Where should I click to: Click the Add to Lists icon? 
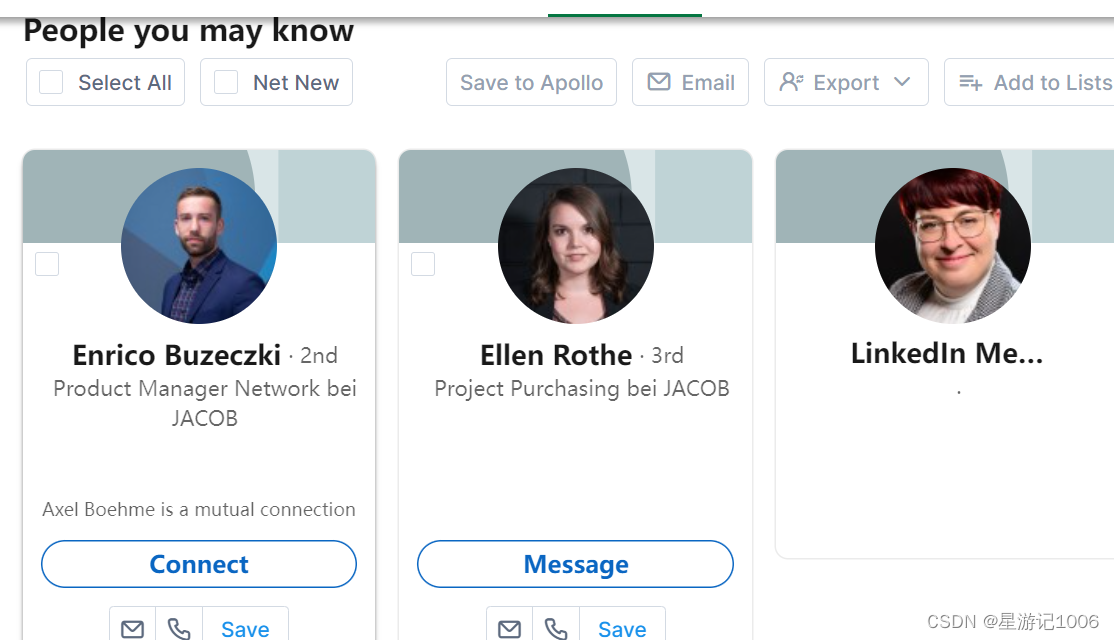coord(970,82)
